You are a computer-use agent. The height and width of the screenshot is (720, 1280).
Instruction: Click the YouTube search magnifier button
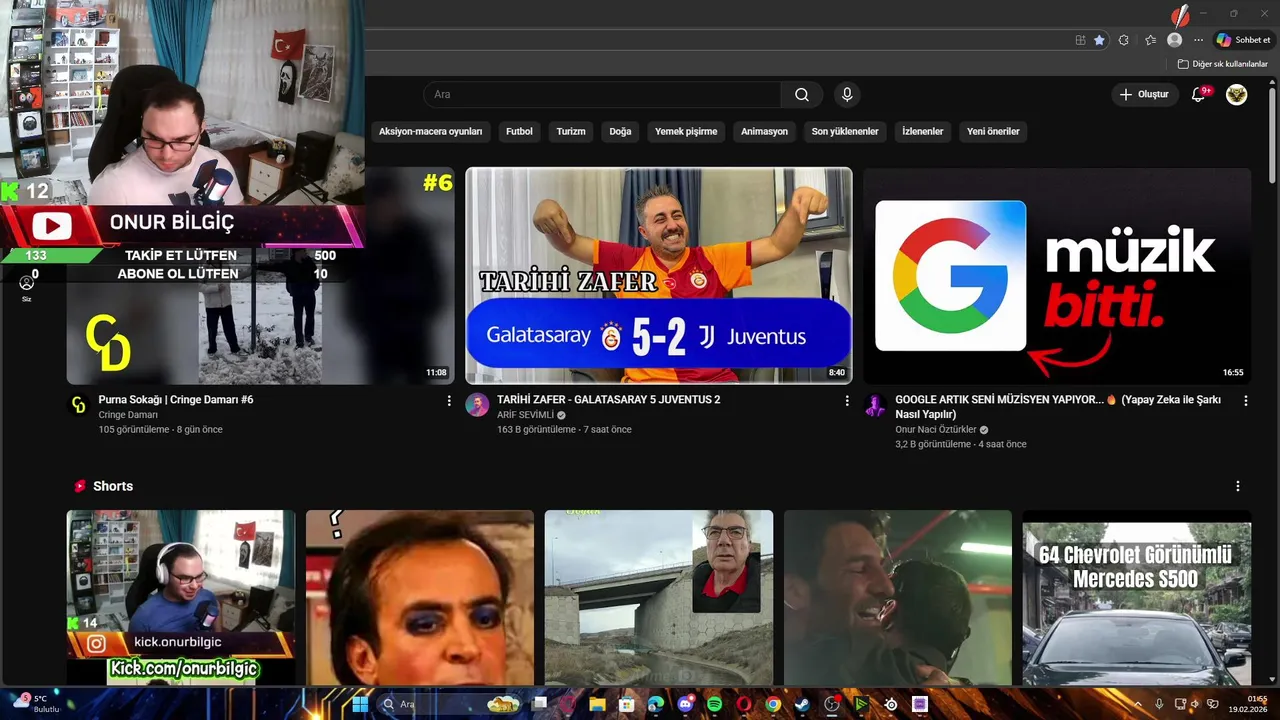802,95
